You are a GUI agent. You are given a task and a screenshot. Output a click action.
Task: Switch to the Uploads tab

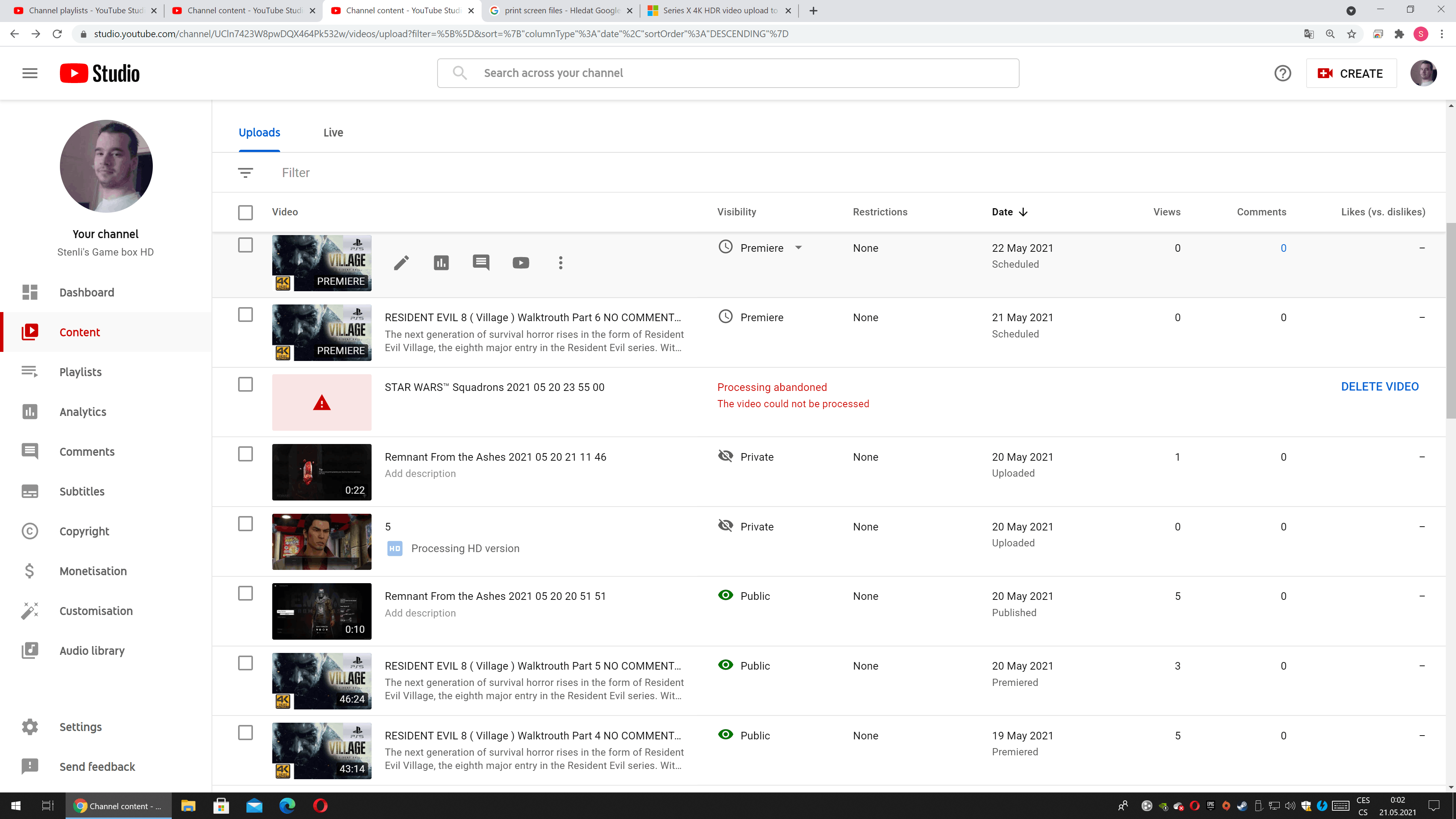point(259,132)
